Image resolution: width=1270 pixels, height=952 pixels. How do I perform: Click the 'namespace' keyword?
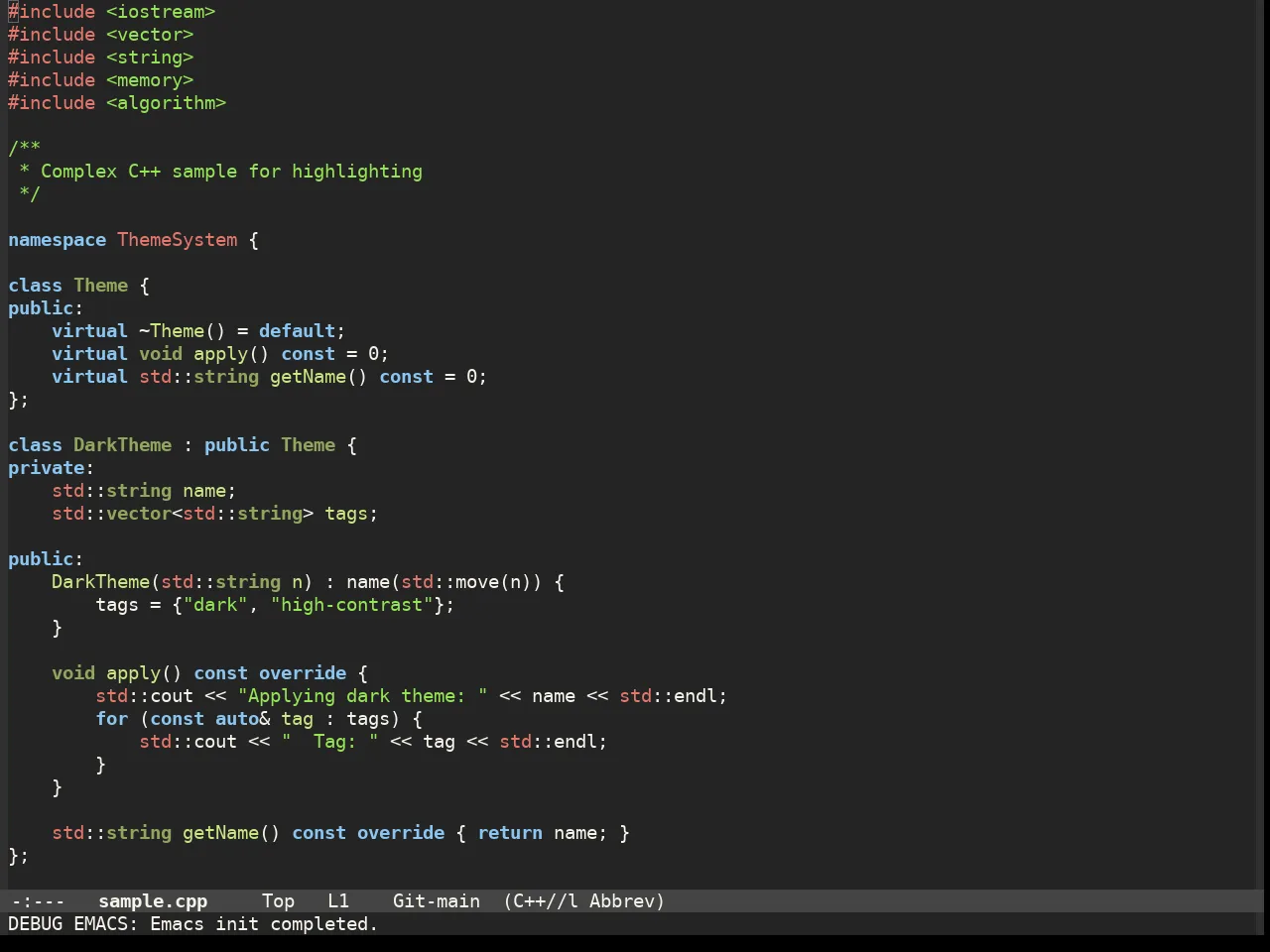click(x=57, y=240)
